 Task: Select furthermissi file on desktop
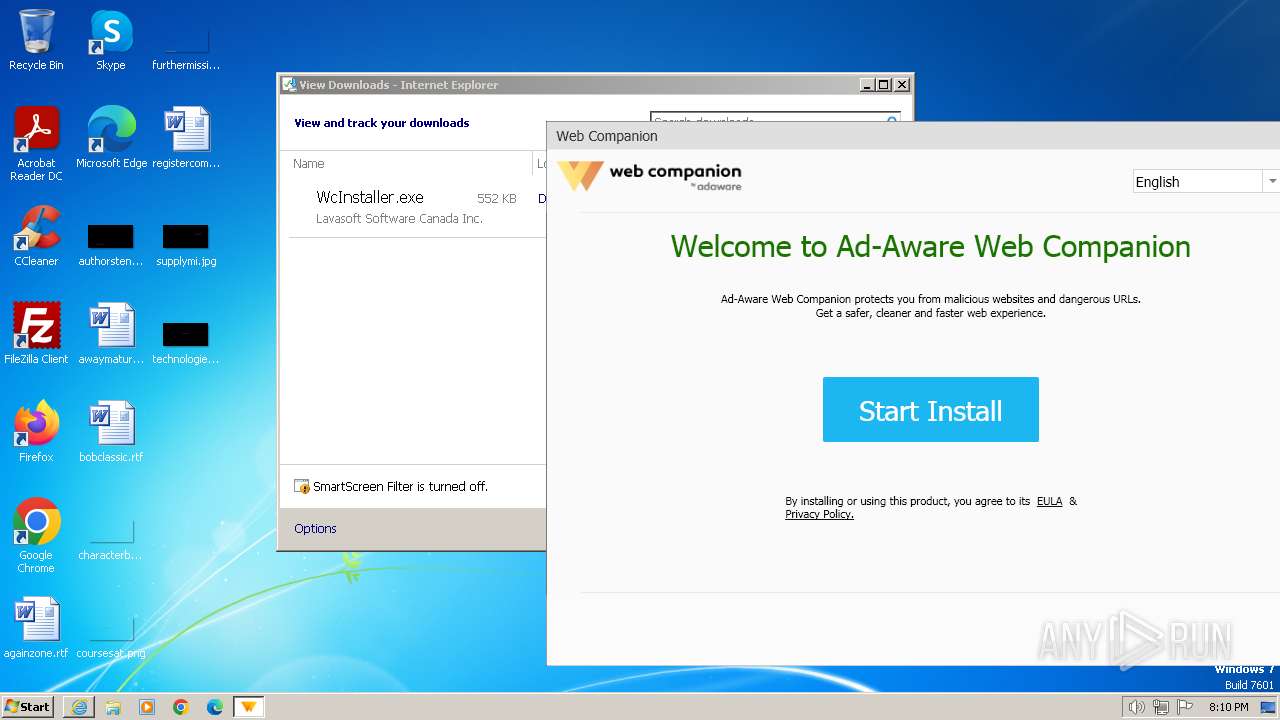pos(186,48)
